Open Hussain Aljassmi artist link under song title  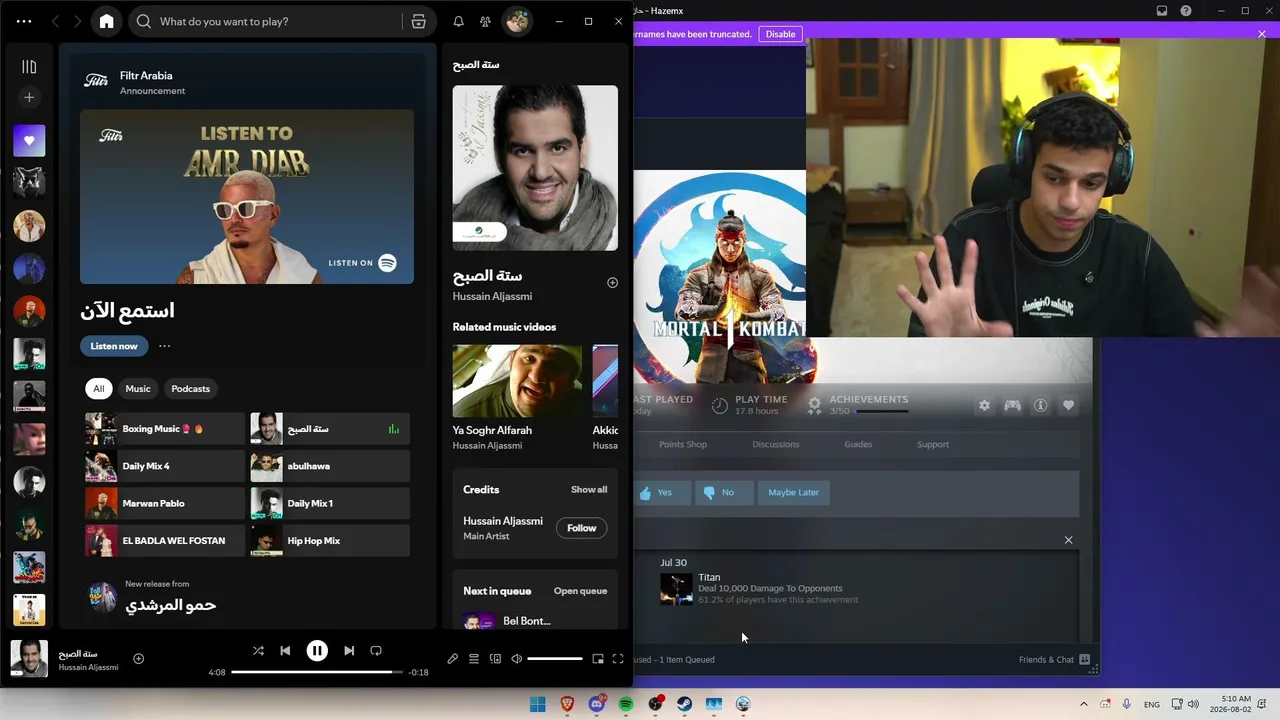[x=492, y=296]
